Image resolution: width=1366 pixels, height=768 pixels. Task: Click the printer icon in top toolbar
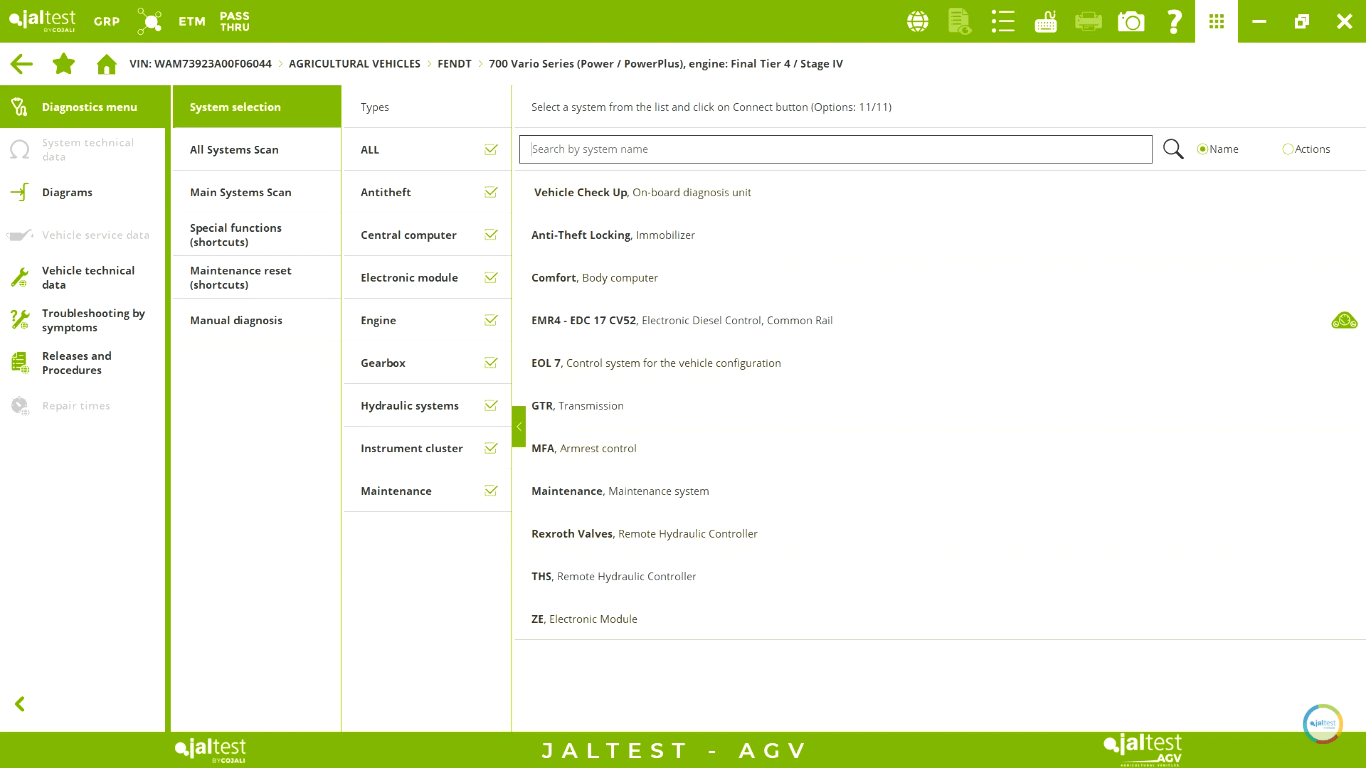1088,21
